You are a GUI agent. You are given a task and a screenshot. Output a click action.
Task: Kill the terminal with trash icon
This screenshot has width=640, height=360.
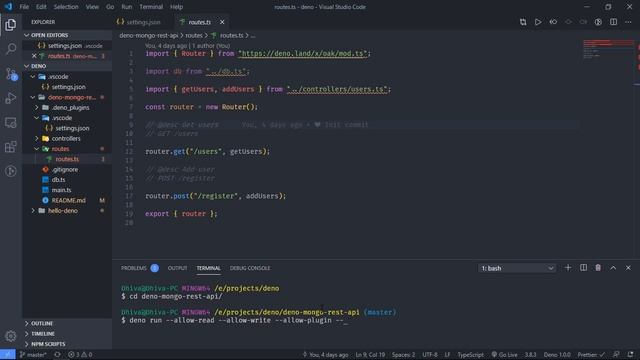(x=598, y=268)
